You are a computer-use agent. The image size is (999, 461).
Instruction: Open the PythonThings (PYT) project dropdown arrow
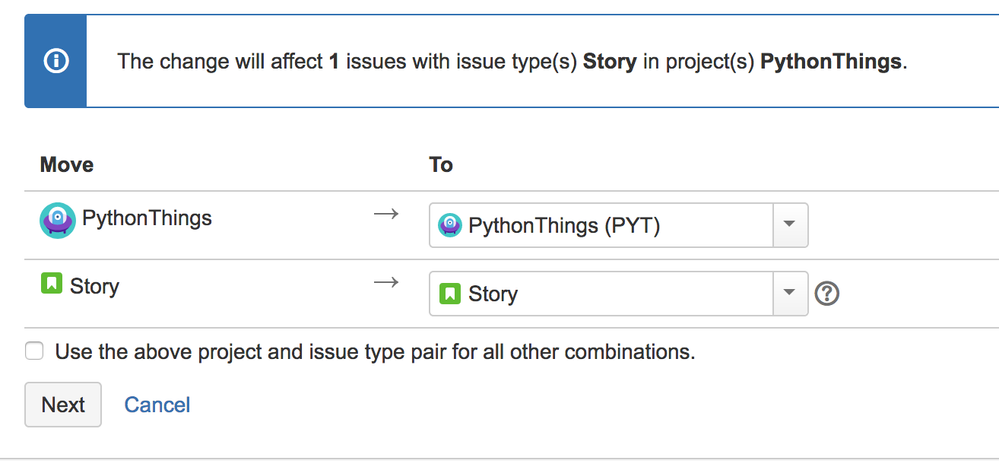tap(790, 225)
